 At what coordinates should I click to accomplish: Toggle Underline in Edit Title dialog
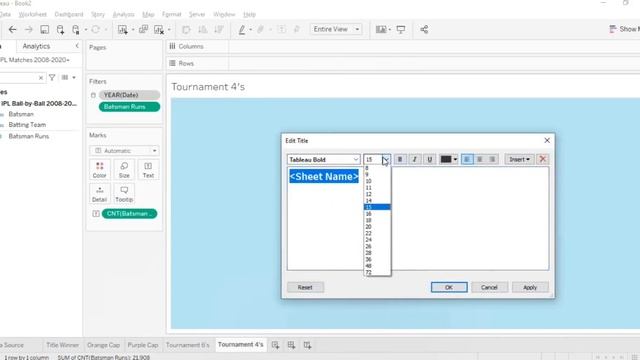429,159
